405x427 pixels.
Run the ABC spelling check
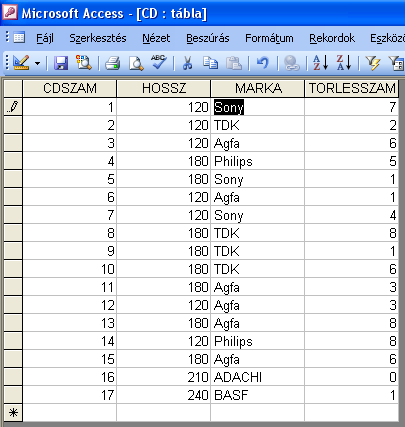pos(159,62)
